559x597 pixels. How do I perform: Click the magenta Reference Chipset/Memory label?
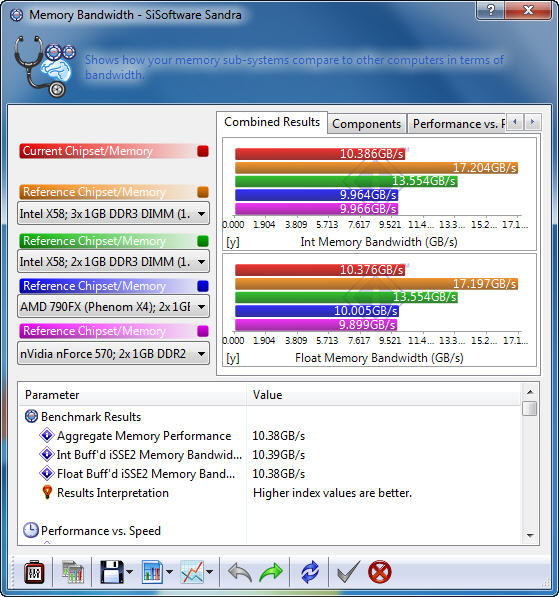(x=94, y=331)
